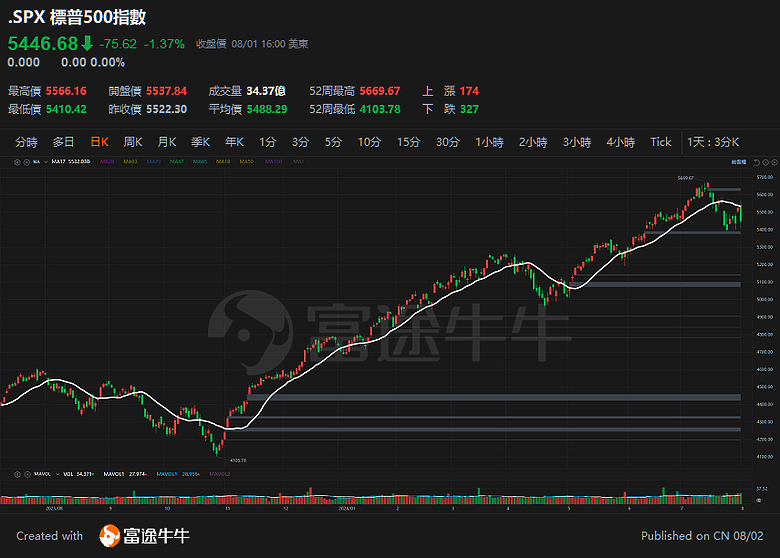The height and width of the screenshot is (558, 780).
Task: Toggle the yellow MA indicator after the magenta one
Action: point(130,162)
